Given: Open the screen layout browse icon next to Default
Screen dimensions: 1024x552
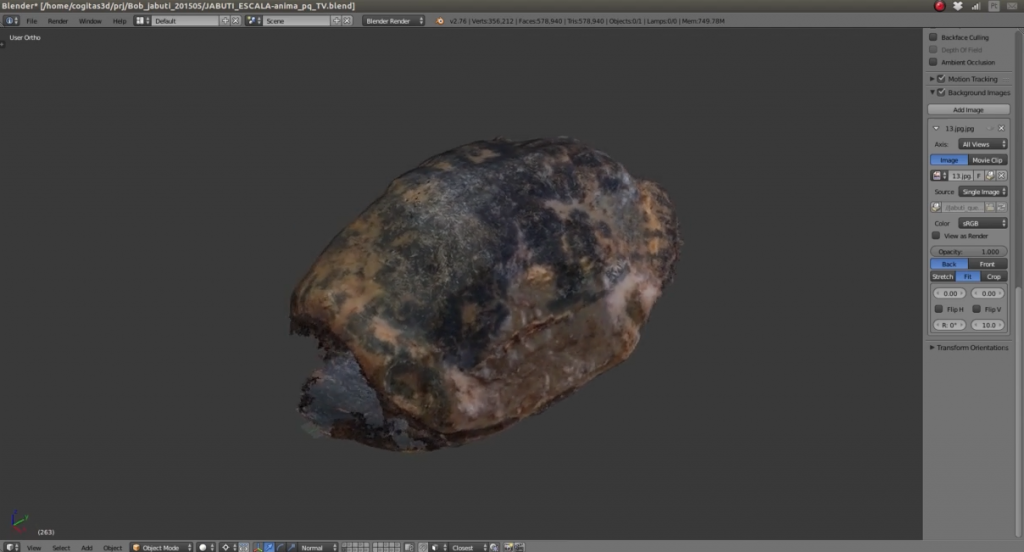Looking at the screenshot, I should pyautogui.click(x=142, y=21).
